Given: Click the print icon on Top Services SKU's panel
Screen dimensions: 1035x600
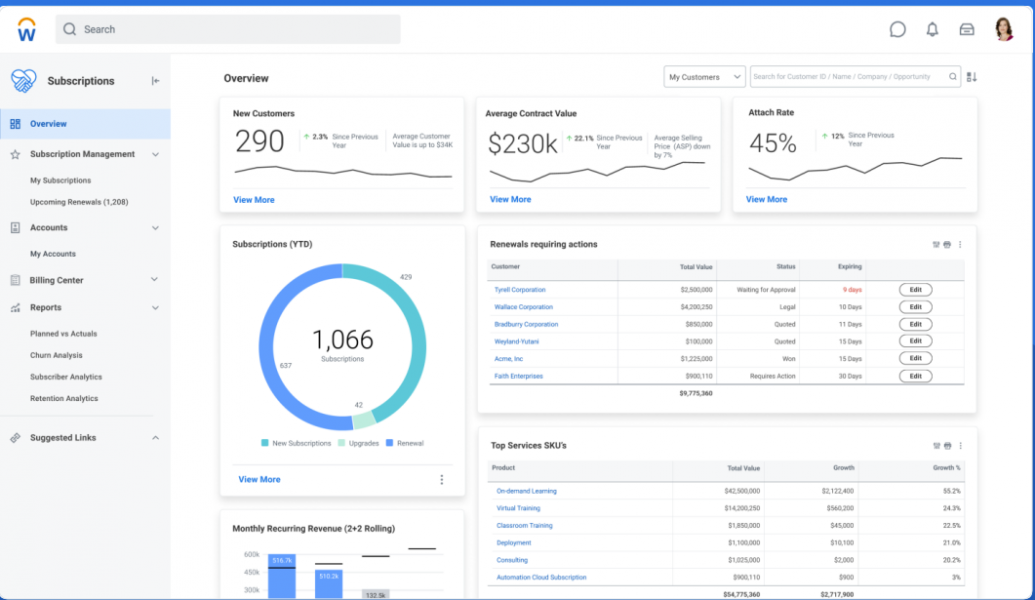Looking at the screenshot, I should 948,446.
